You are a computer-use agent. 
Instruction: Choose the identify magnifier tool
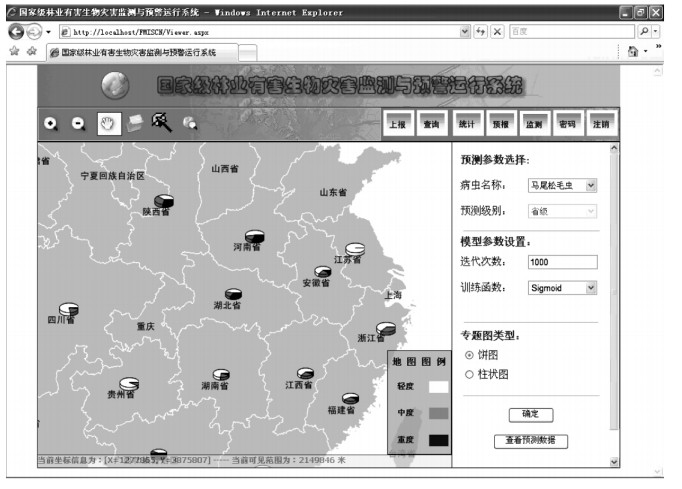(161, 122)
